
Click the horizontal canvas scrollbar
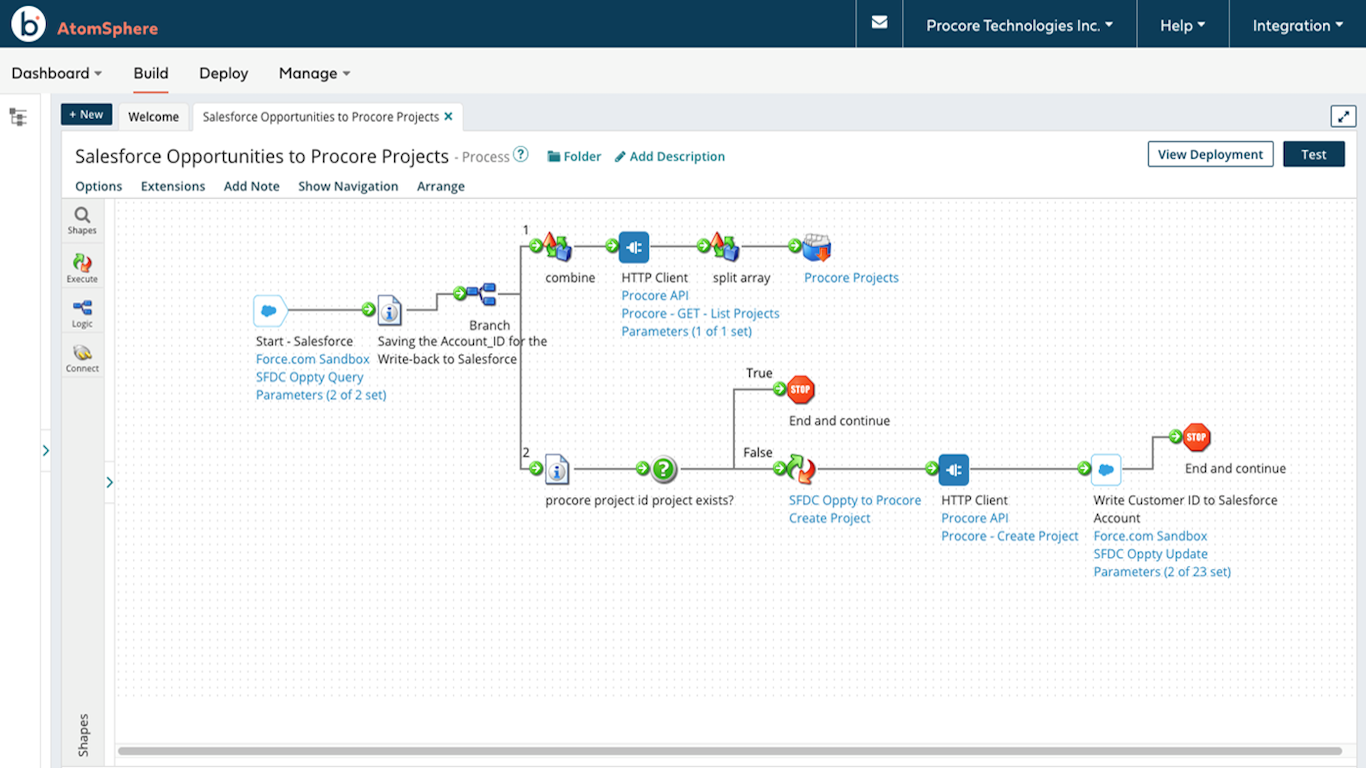pos(729,751)
